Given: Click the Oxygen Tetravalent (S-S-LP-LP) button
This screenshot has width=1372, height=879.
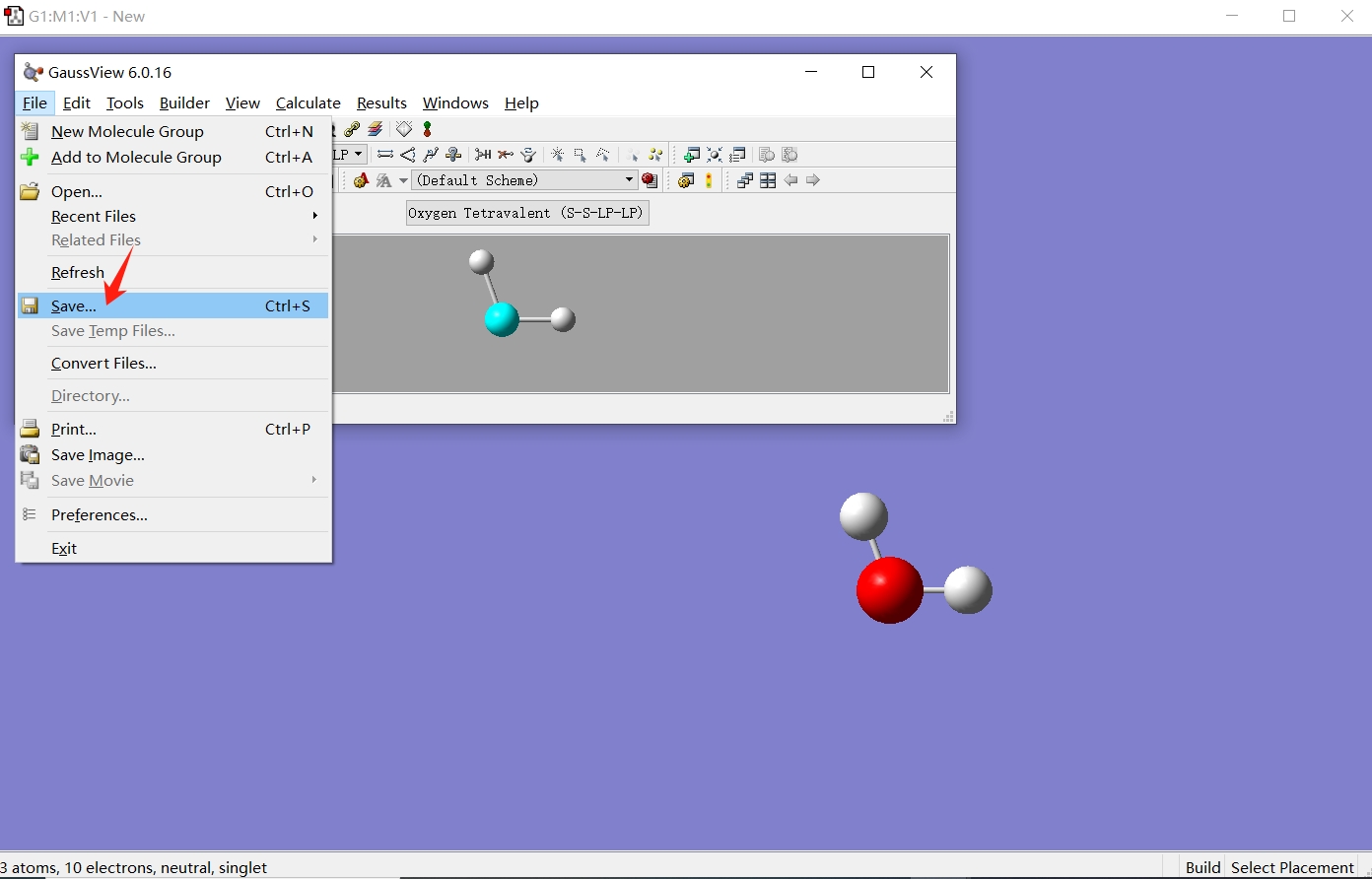Looking at the screenshot, I should click(x=527, y=213).
